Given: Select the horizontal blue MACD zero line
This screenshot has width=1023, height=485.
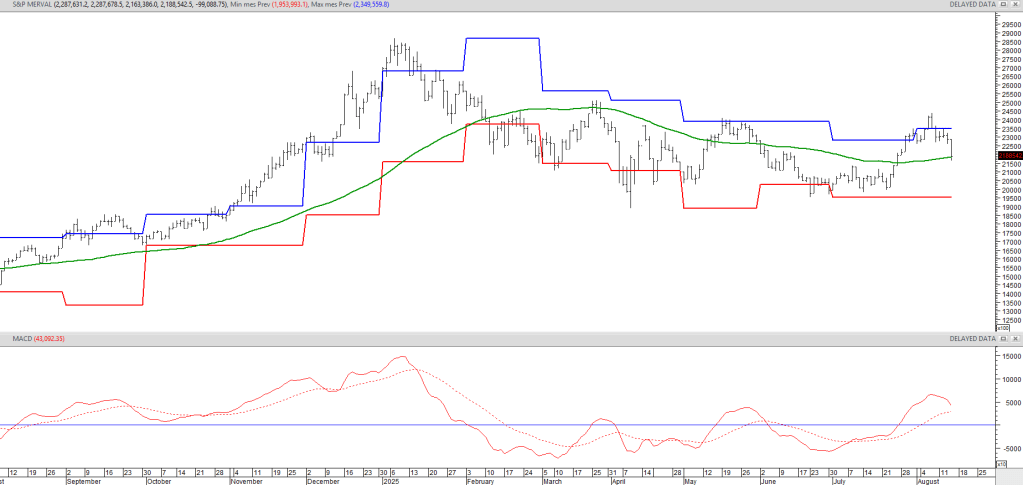Looking at the screenshot, I should (500, 425).
